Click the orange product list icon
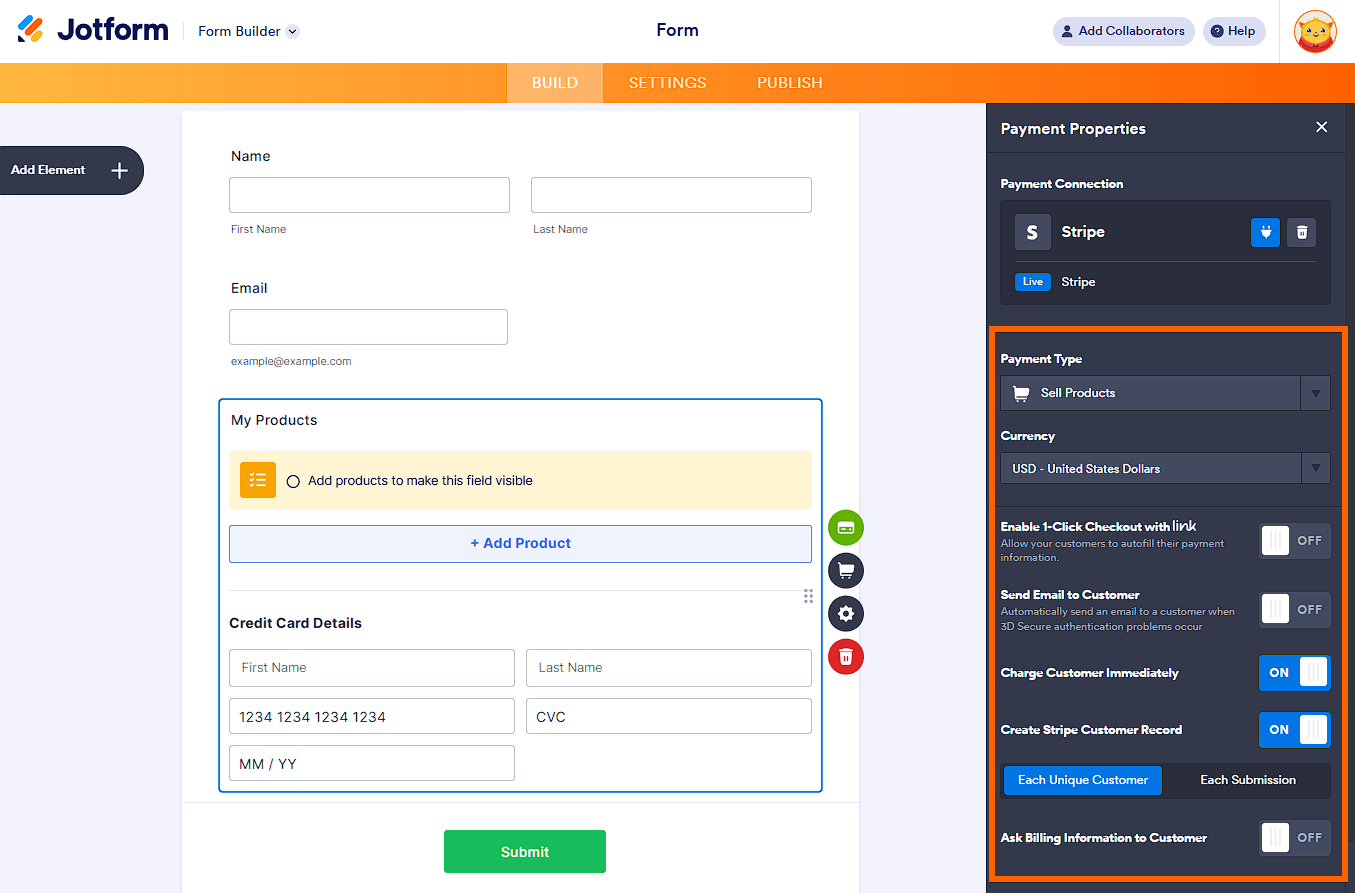Screen dimensions: 1355x893 258,480
